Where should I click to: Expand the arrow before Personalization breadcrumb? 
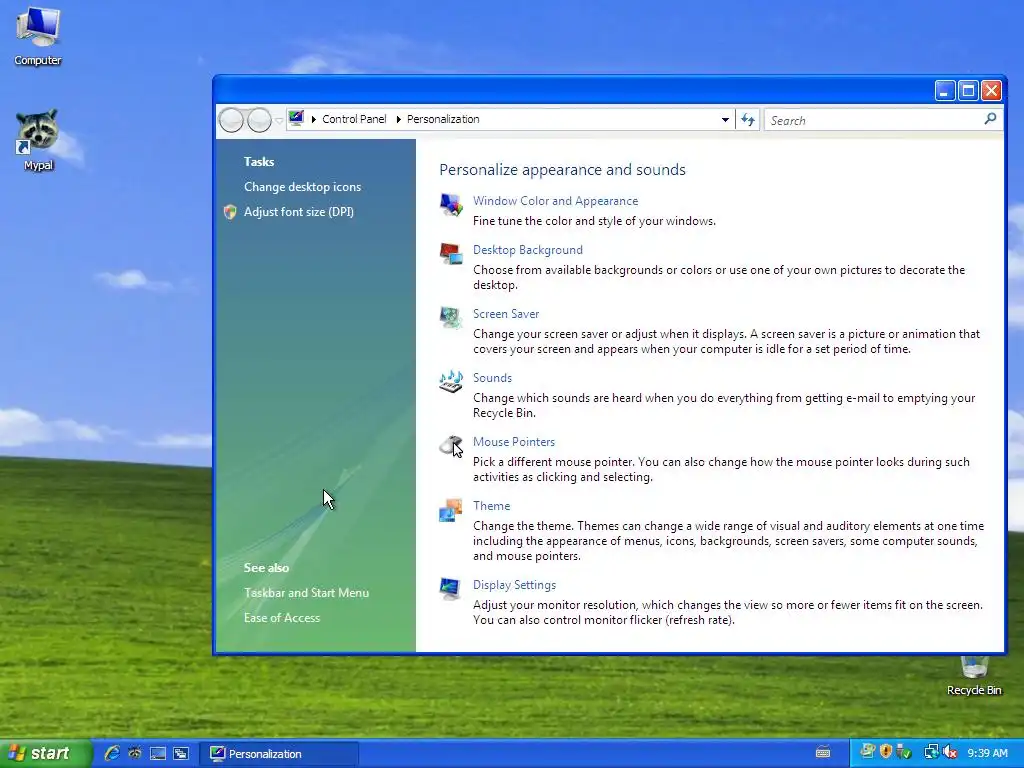click(x=398, y=120)
